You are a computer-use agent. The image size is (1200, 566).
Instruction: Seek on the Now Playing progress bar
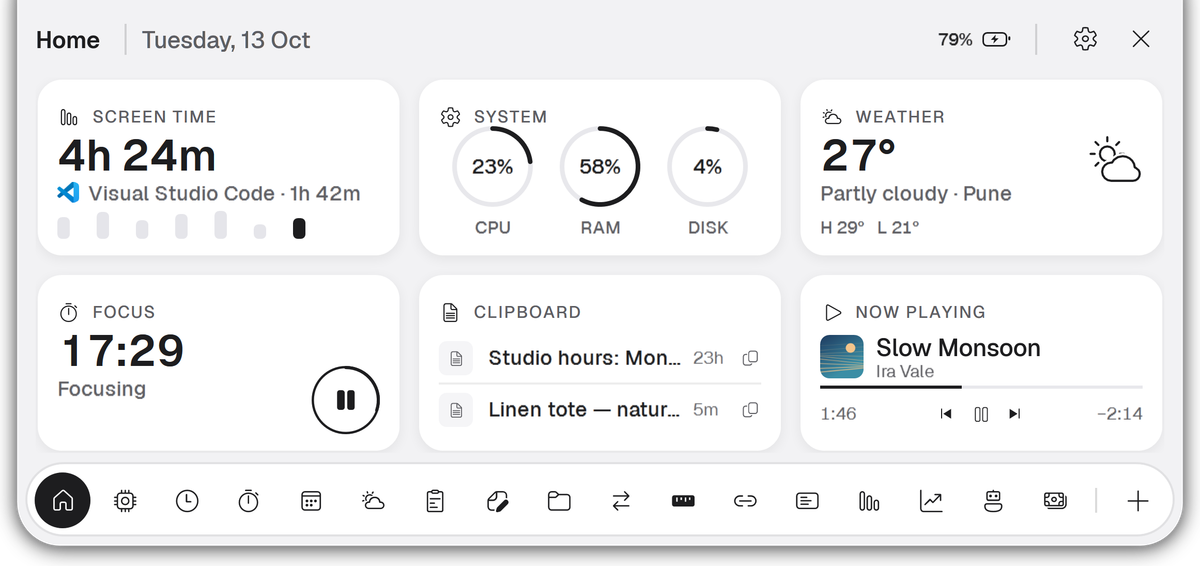(x=981, y=387)
